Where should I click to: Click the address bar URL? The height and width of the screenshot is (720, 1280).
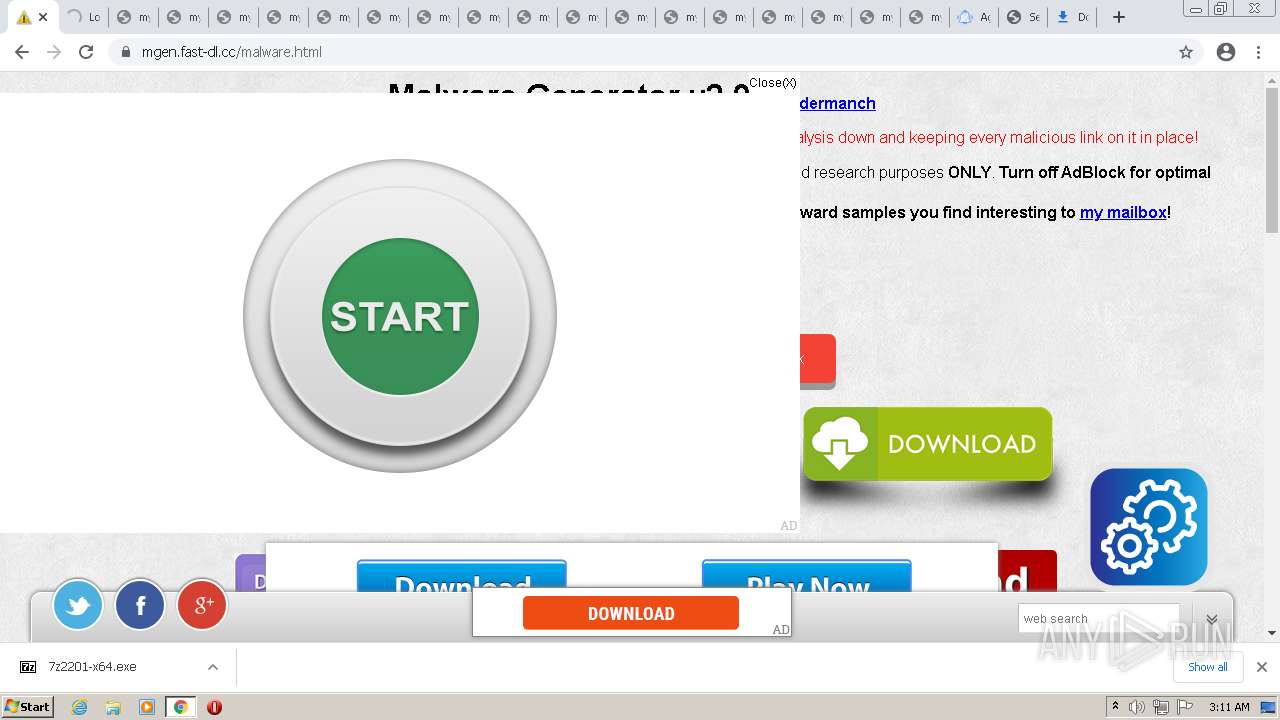point(232,52)
